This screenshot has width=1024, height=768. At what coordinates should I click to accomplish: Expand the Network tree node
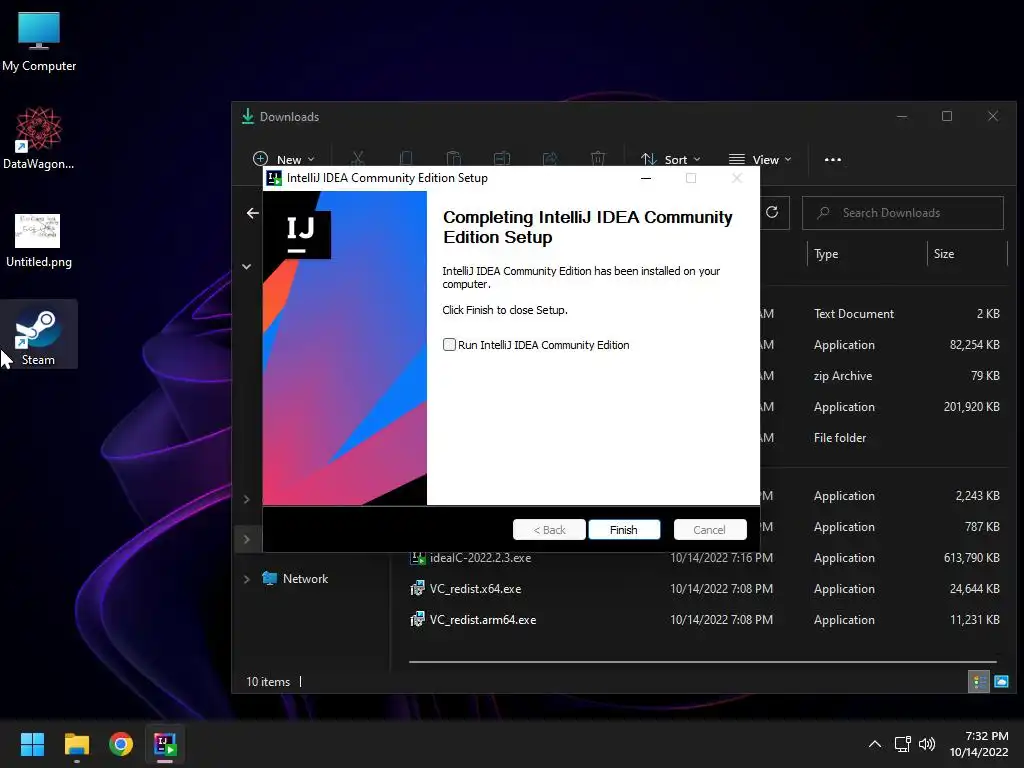click(247, 579)
